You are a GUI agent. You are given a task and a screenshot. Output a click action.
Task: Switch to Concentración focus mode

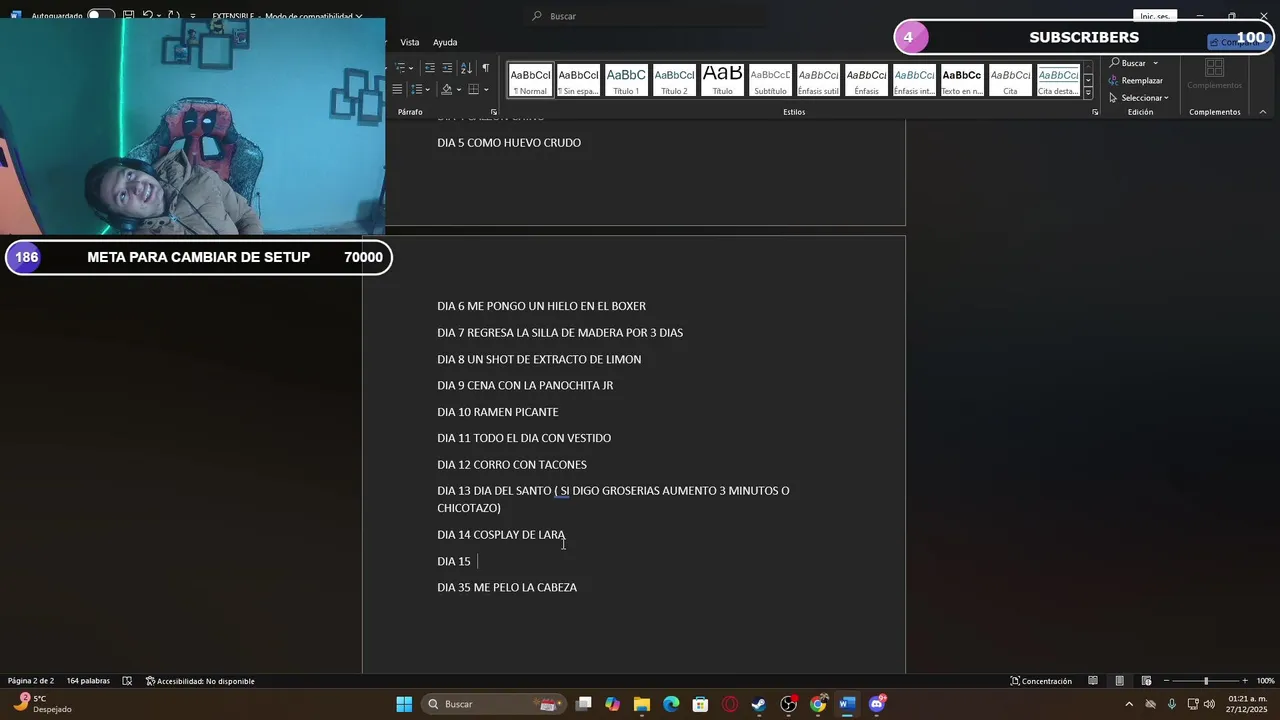[x=1041, y=681]
